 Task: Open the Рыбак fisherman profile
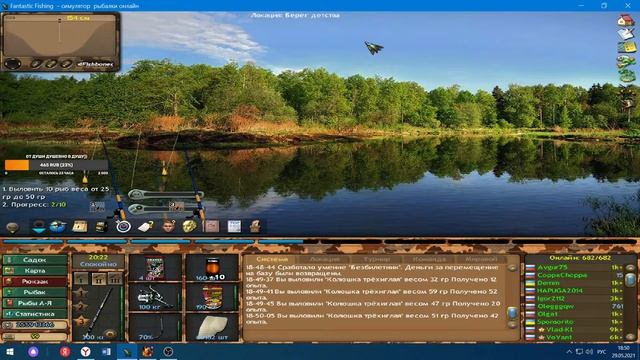[35, 292]
